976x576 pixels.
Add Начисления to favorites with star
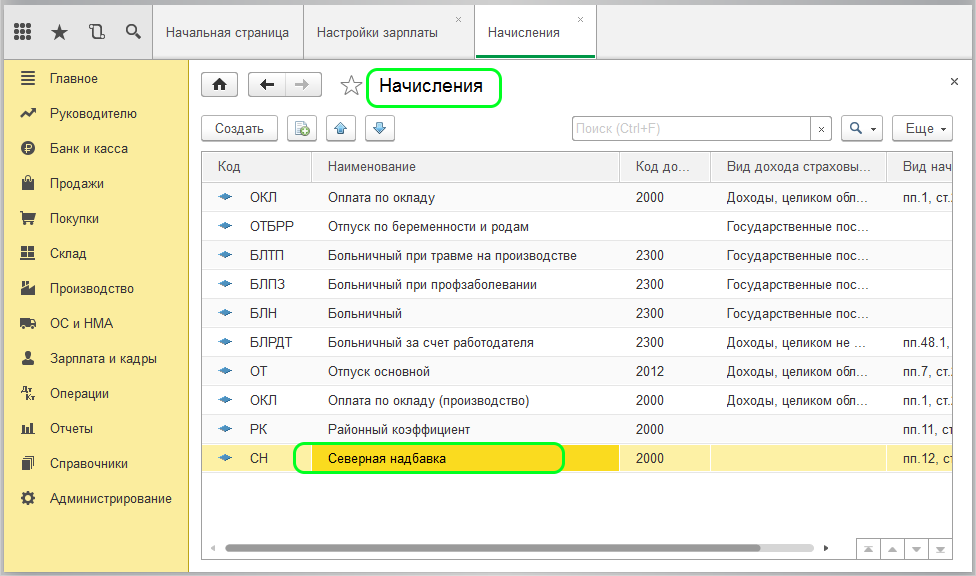[x=351, y=86]
